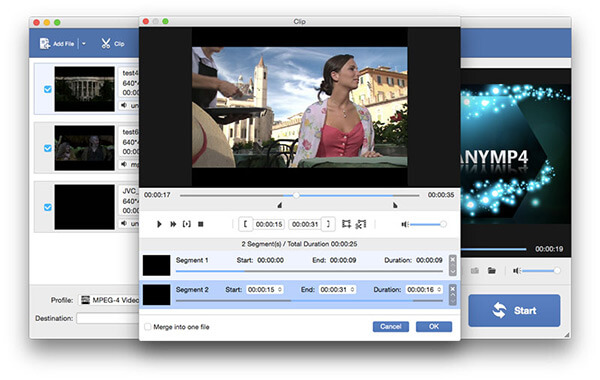This screenshot has width=600, height=380.
Task: Mute the main window preview speaker icon
Action: [517, 271]
